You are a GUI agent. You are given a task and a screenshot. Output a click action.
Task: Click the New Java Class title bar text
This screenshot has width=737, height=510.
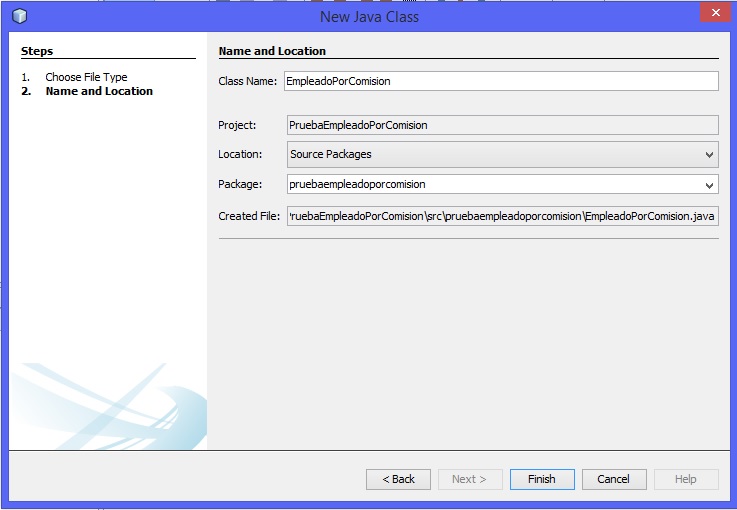[x=369, y=16]
